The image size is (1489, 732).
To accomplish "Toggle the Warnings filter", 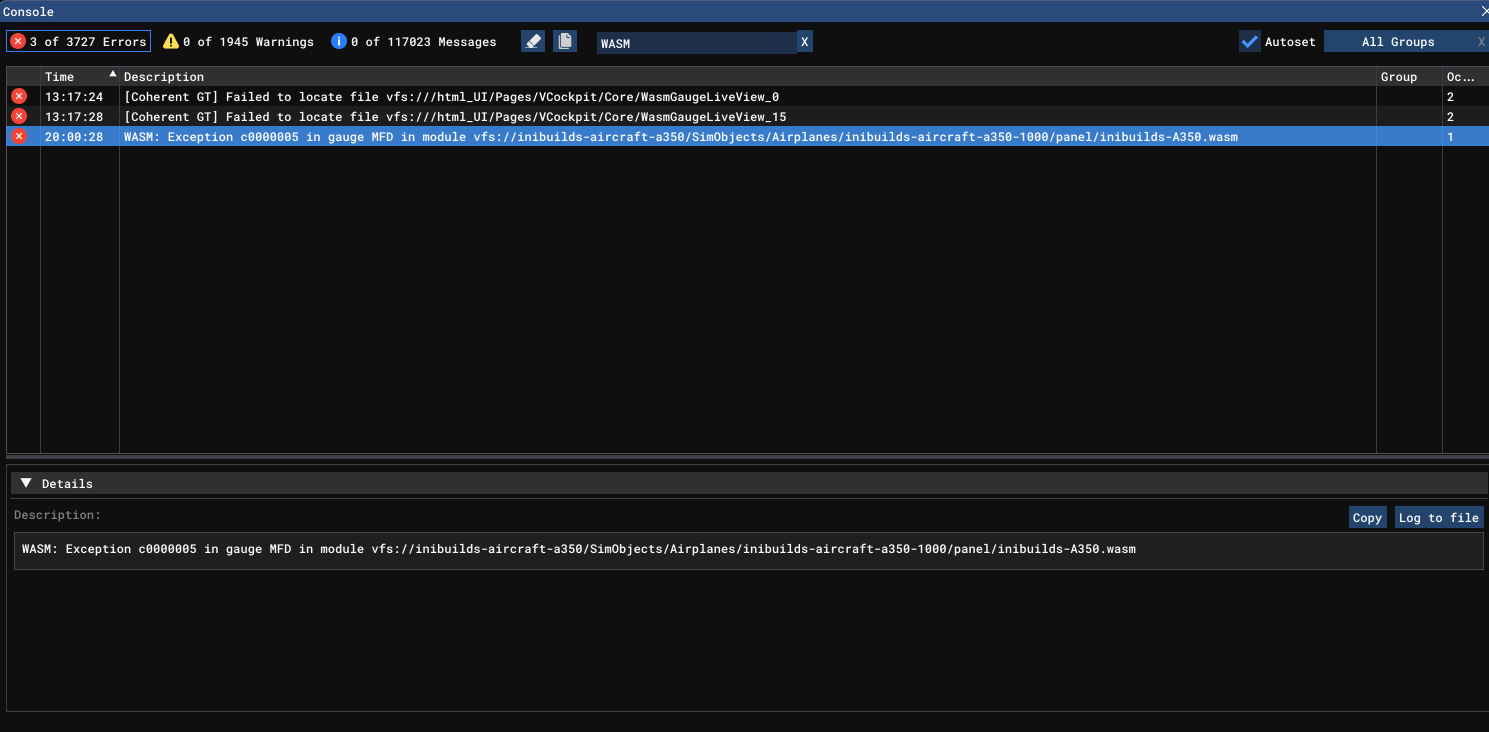I will 238,41.
